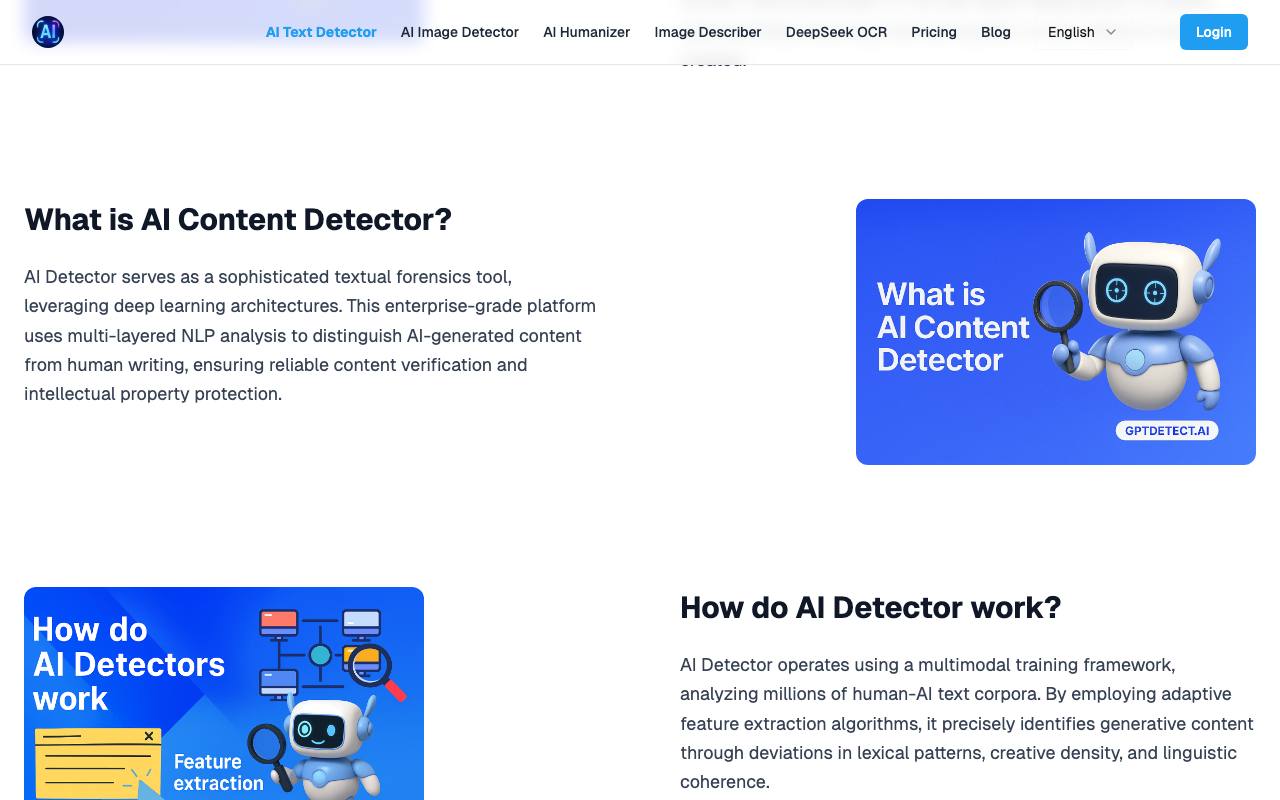Open the AI Text Detector page

(x=321, y=32)
